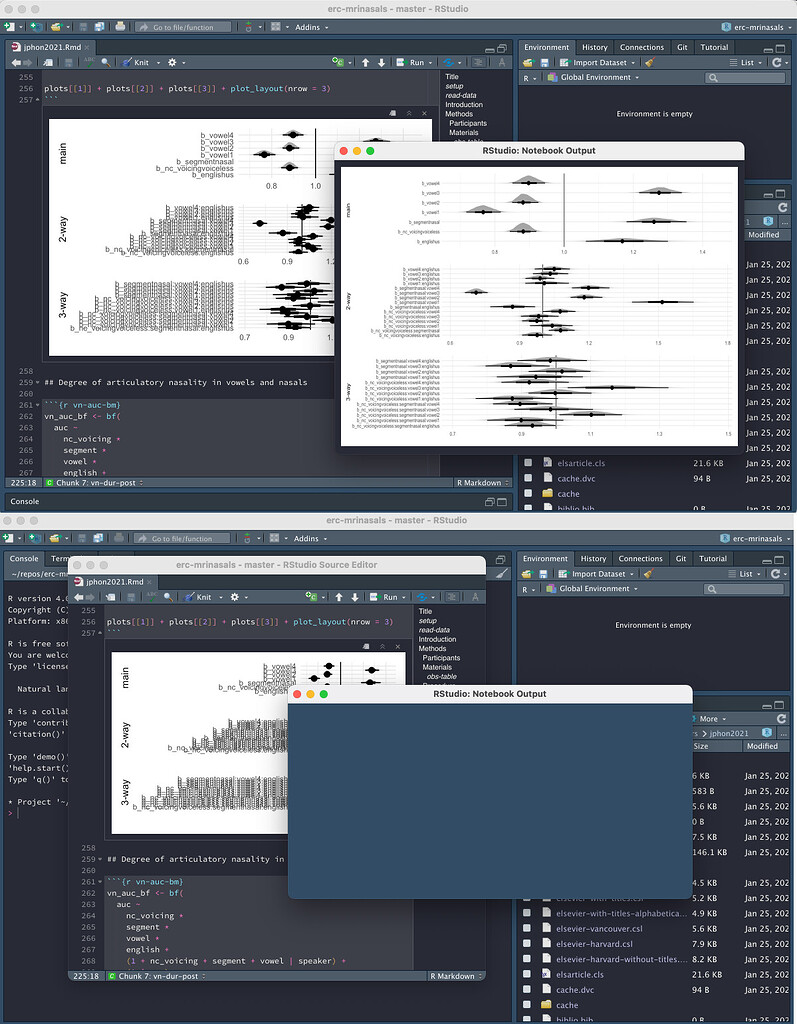The image size is (797, 1024).
Task: Toggle document outline icon in top window editor
Action: (479, 62)
